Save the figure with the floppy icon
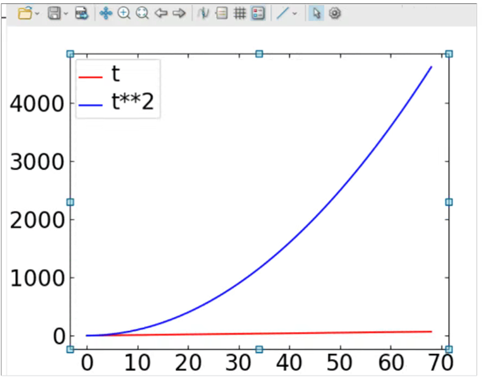The height and width of the screenshot is (385, 482). (x=54, y=13)
